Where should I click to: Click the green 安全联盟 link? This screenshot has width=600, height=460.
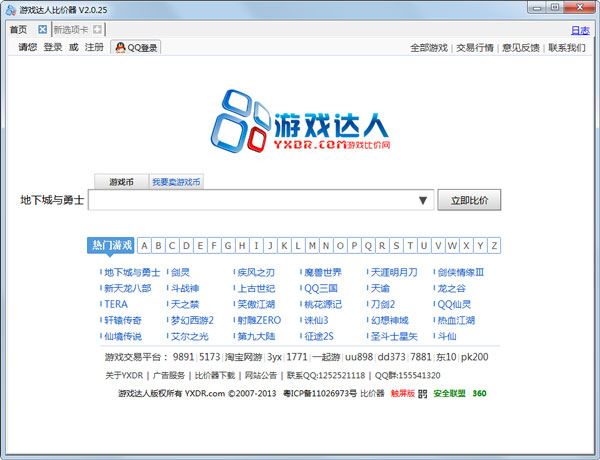(x=449, y=393)
